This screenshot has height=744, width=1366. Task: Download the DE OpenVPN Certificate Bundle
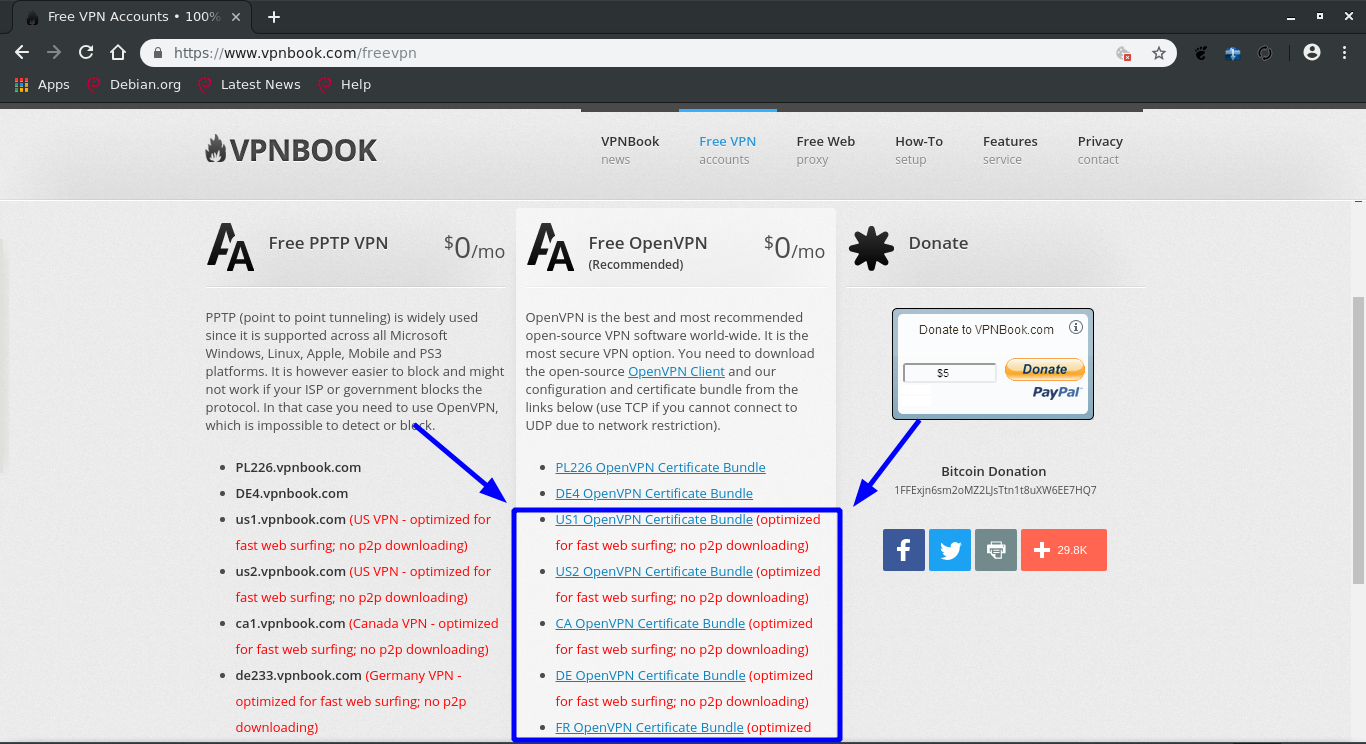tap(650, 675)
